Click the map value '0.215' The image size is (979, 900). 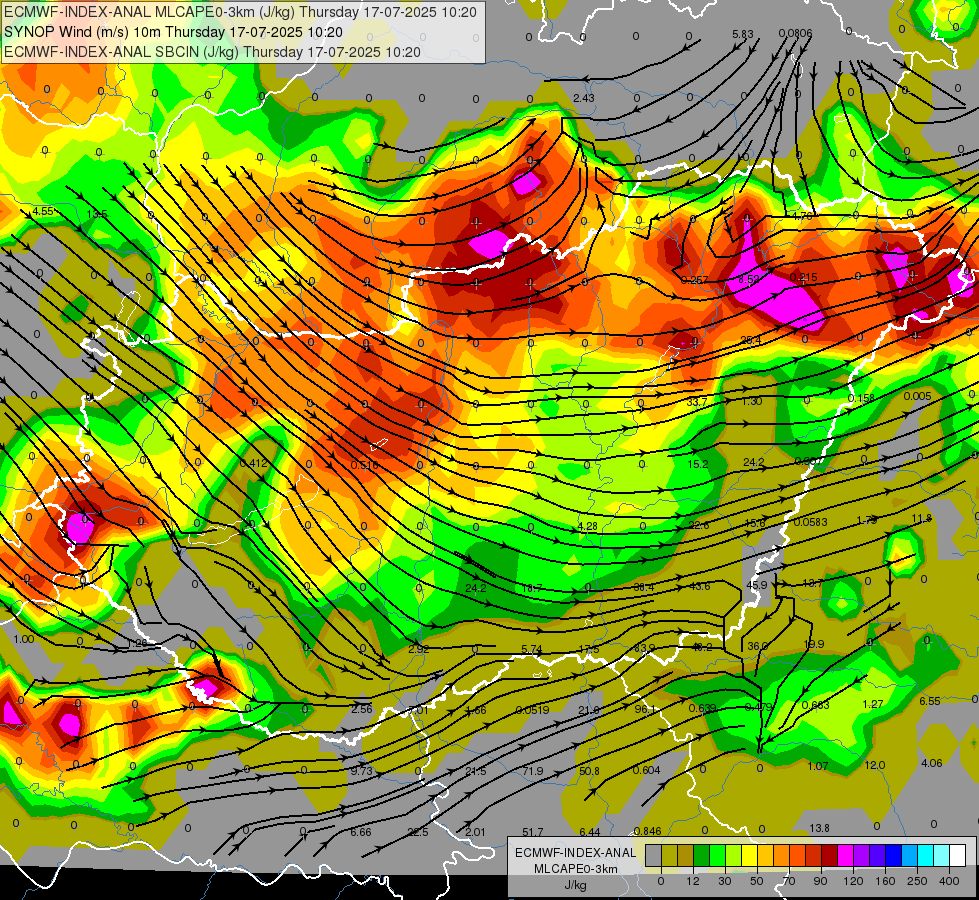click(x=804, y=277)
